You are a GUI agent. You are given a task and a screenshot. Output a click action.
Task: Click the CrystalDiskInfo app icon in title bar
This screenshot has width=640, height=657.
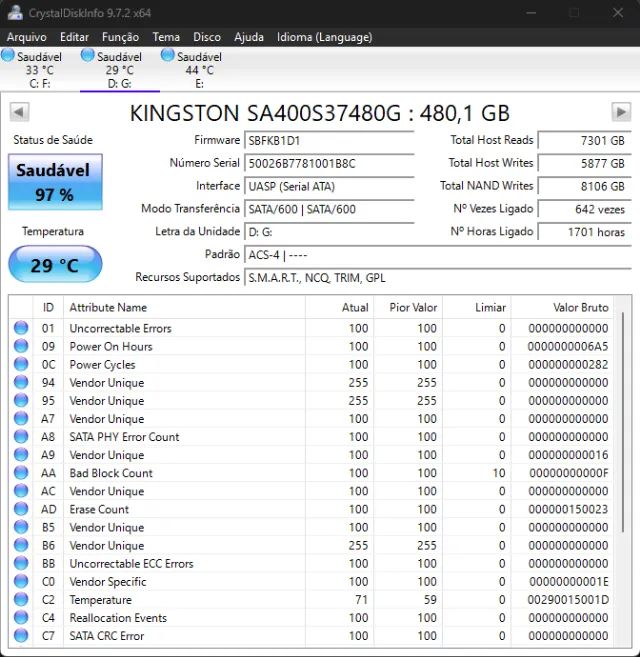[x=16, y=13]
